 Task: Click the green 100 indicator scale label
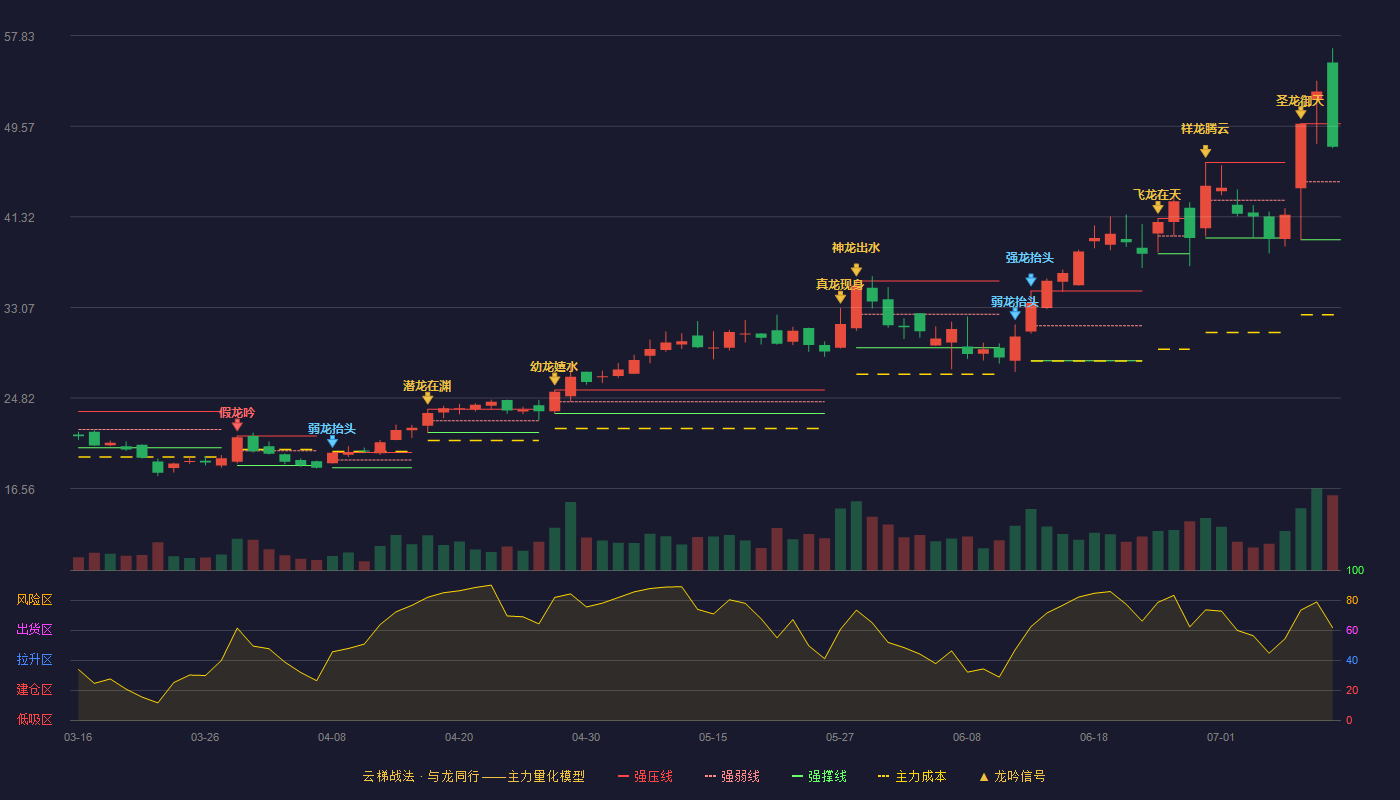pyautogui.click(x=1355, y=571)
